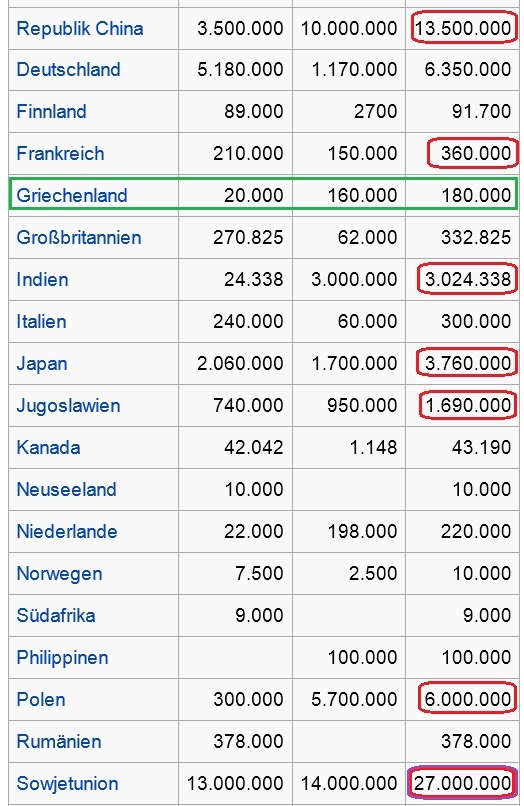Image resolution: width=524 pixels, height=806 pixels.
Task: Open the Neuseeland link
Action: coord(66,489)
